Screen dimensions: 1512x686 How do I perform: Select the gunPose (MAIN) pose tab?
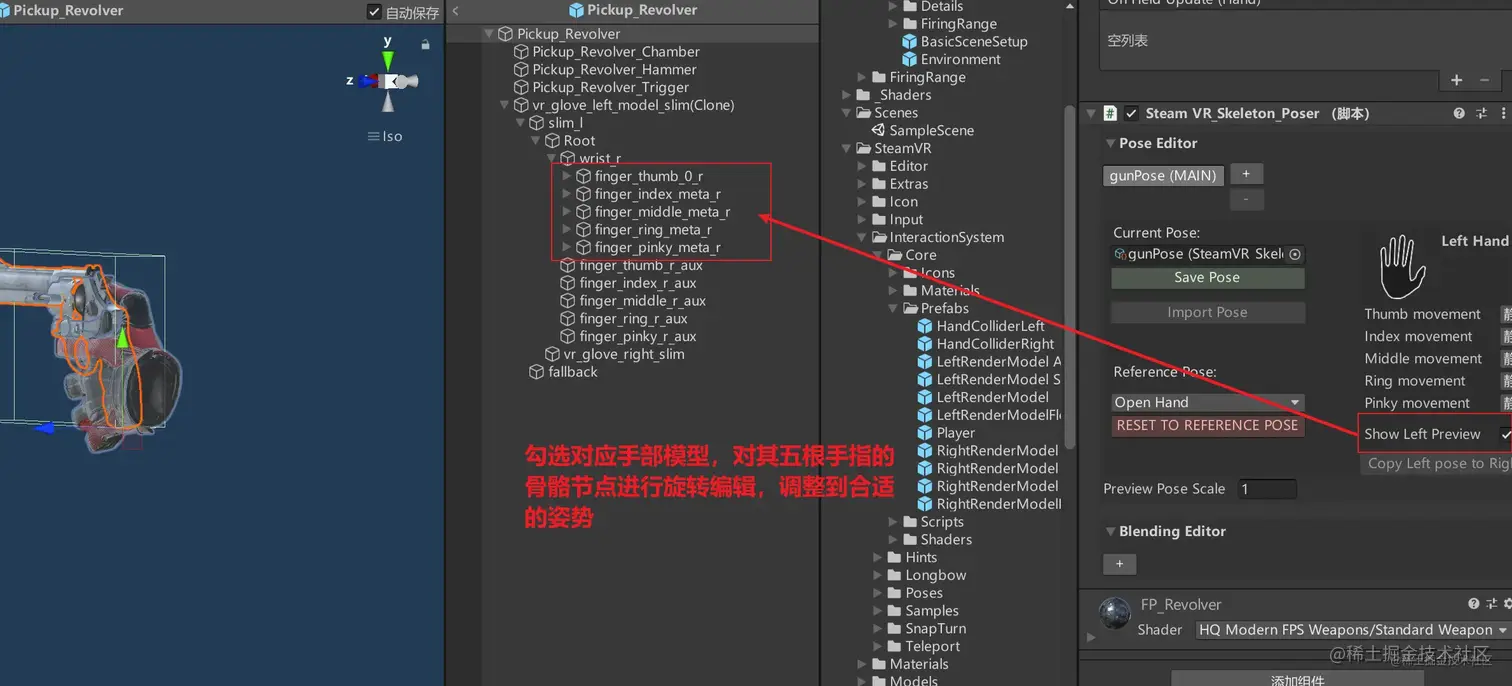tap(1163, 175)
